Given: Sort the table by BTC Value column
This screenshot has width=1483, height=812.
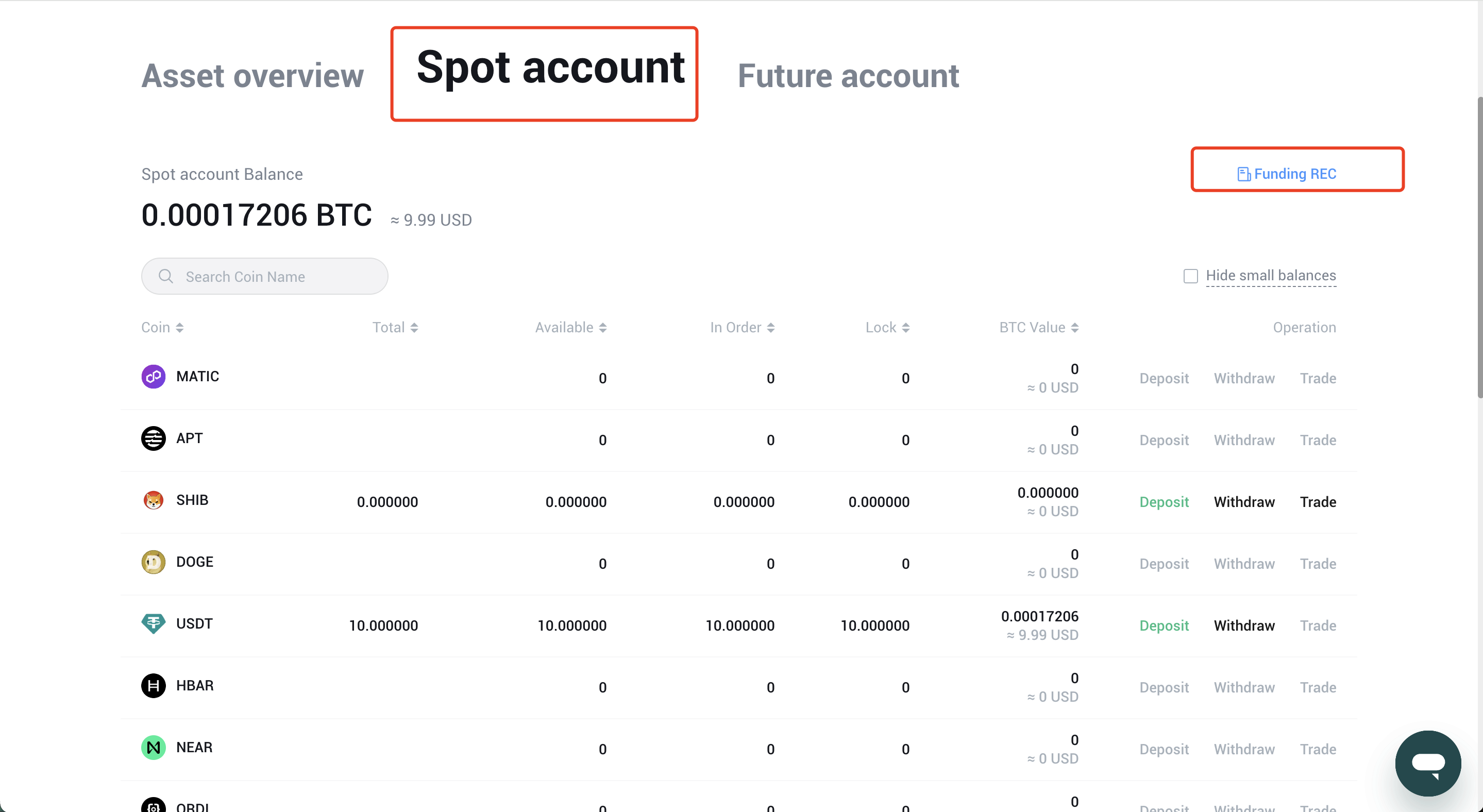Looking at the screenshot, I should (1038, 328).
